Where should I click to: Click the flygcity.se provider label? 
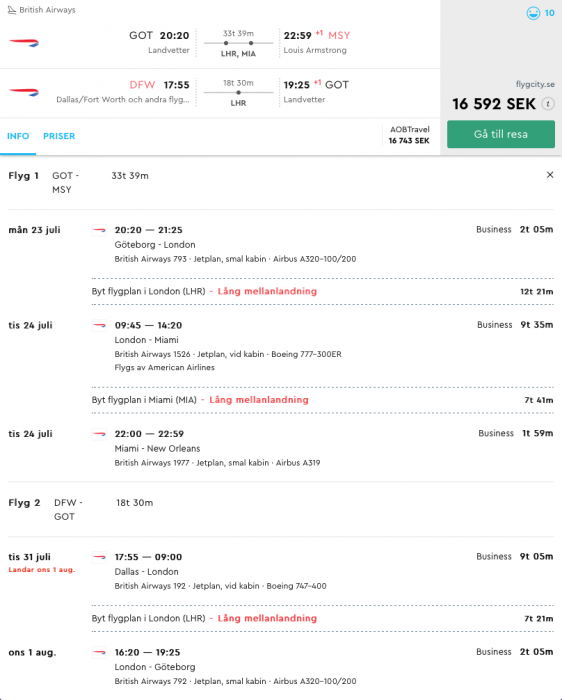(x=535, y=84)
